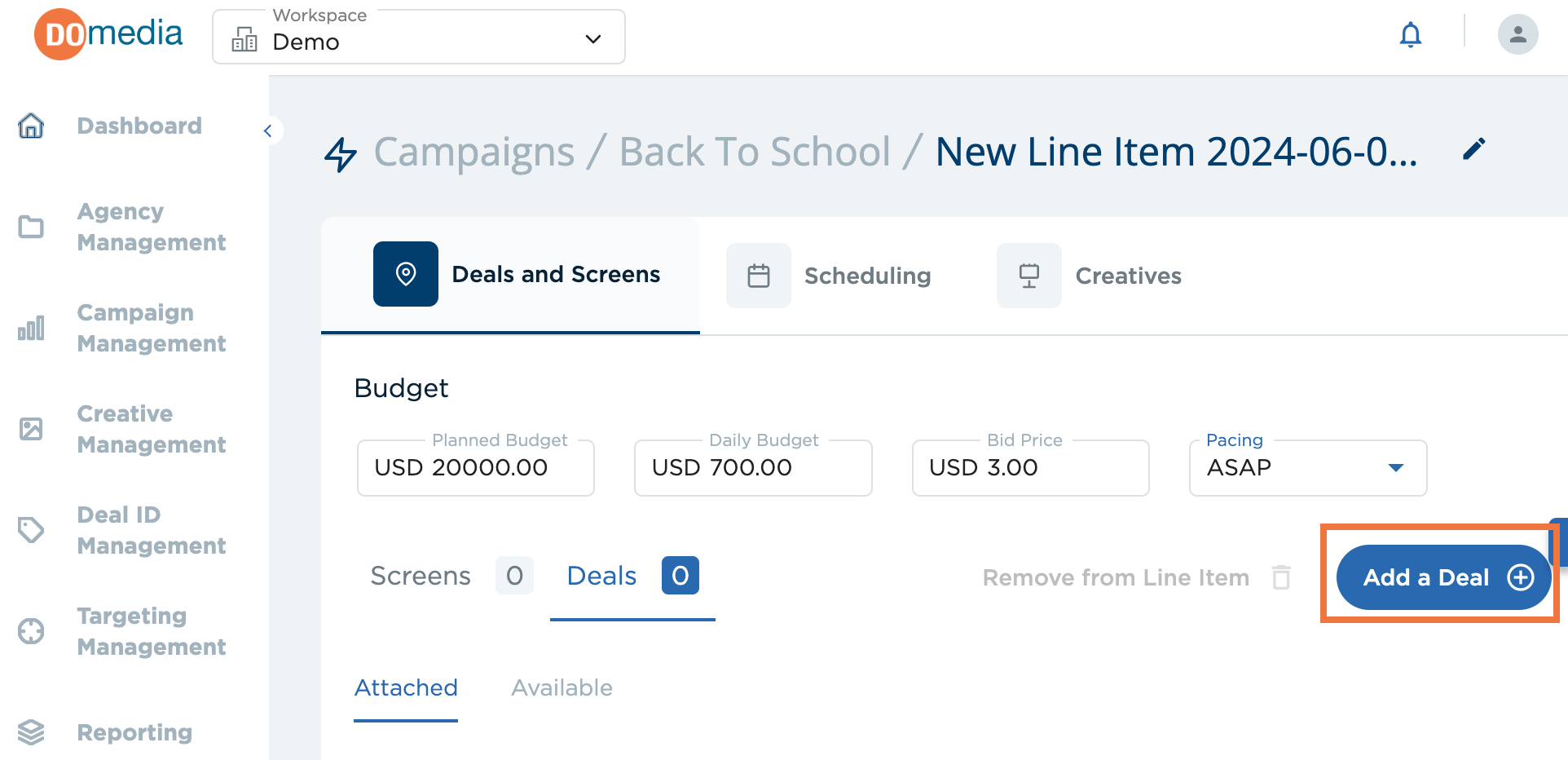Viewport: 1568px width, 760px height.
Task: Show the Available deals tab
Action: click(x=562, y=687)
